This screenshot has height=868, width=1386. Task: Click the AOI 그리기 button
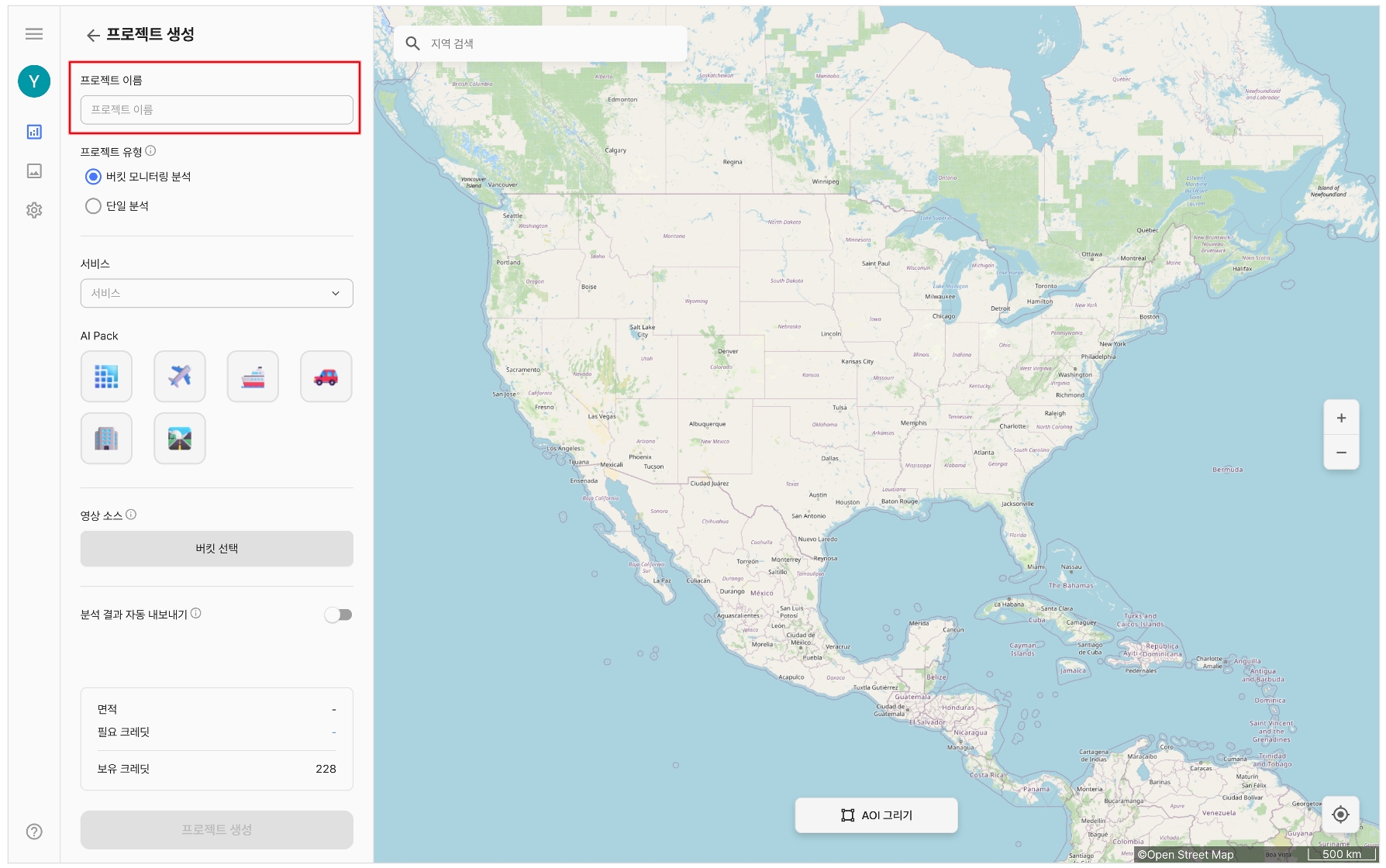[x=876, y=815]
